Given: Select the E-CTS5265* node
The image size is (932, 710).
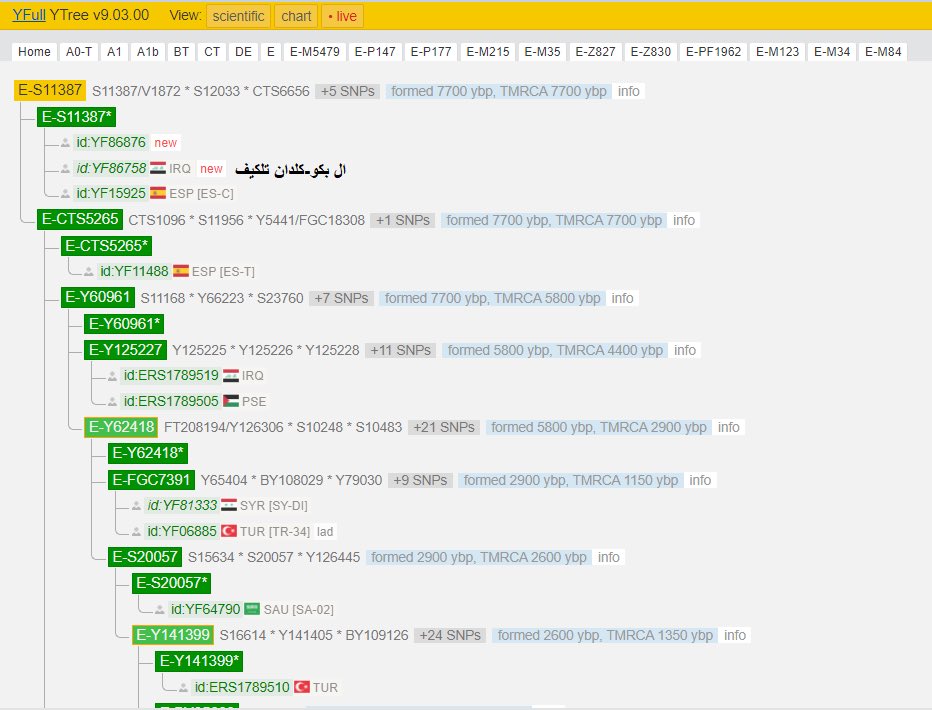Looking at the screenshot, I should coord(106,246).
